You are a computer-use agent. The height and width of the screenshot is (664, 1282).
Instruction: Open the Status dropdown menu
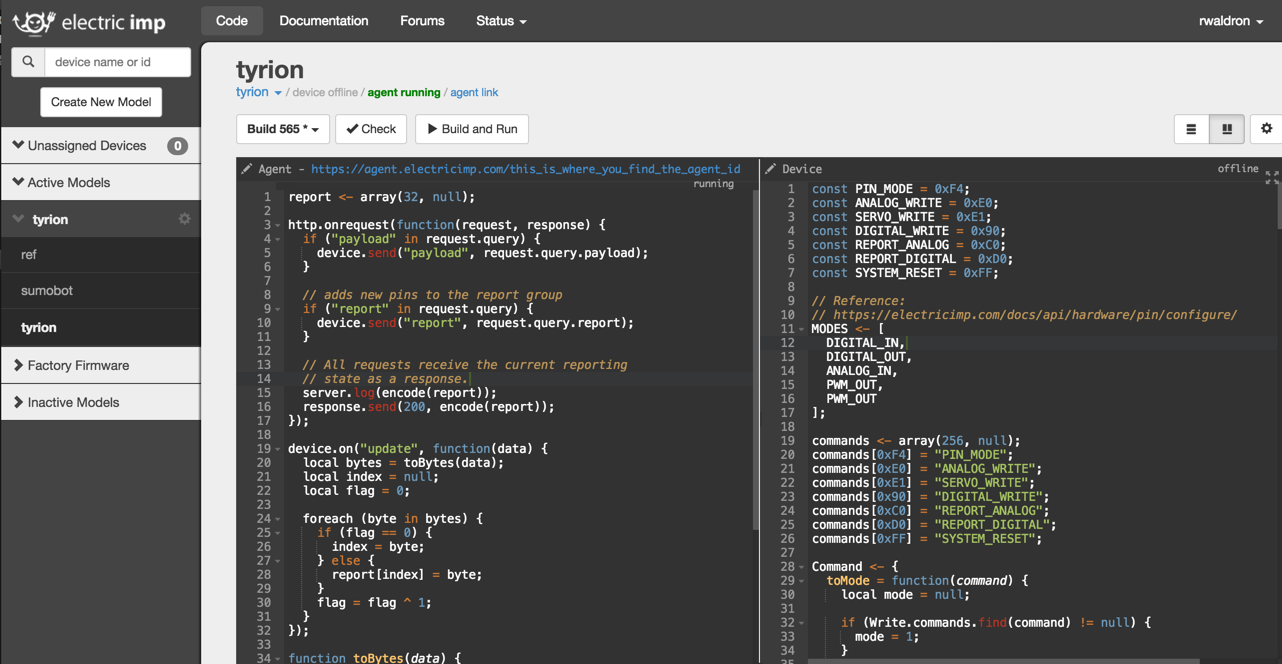501,21
